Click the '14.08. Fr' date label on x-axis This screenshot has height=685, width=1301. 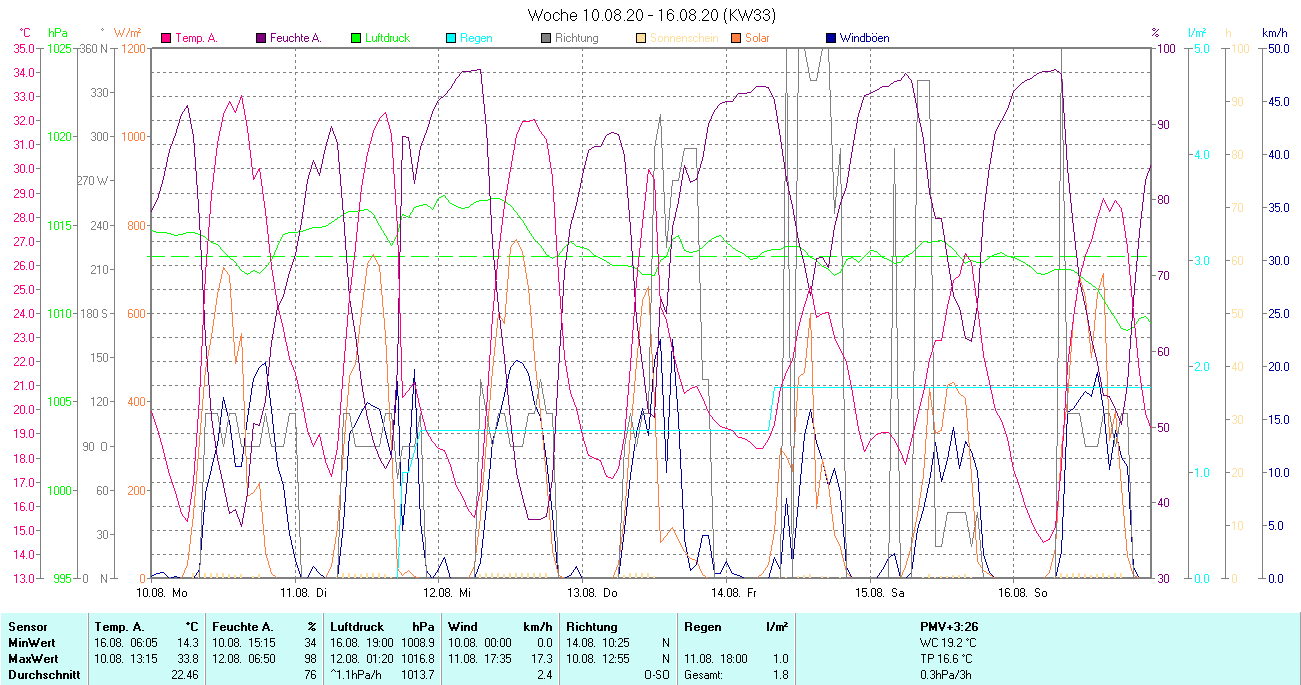(x=734, y=592)
